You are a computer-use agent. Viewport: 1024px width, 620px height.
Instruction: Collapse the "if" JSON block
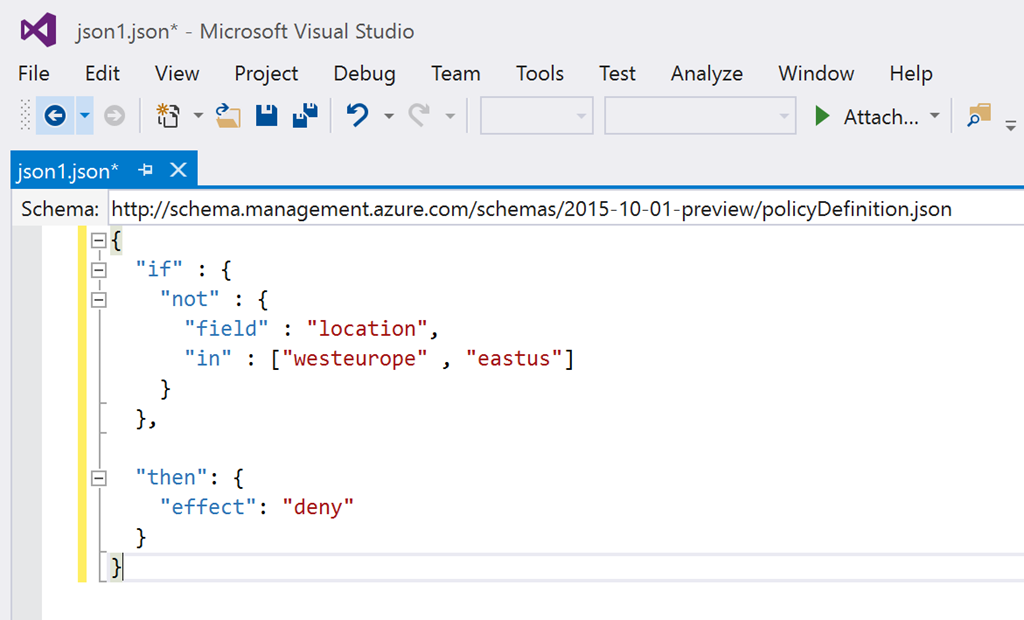point(98,269)
